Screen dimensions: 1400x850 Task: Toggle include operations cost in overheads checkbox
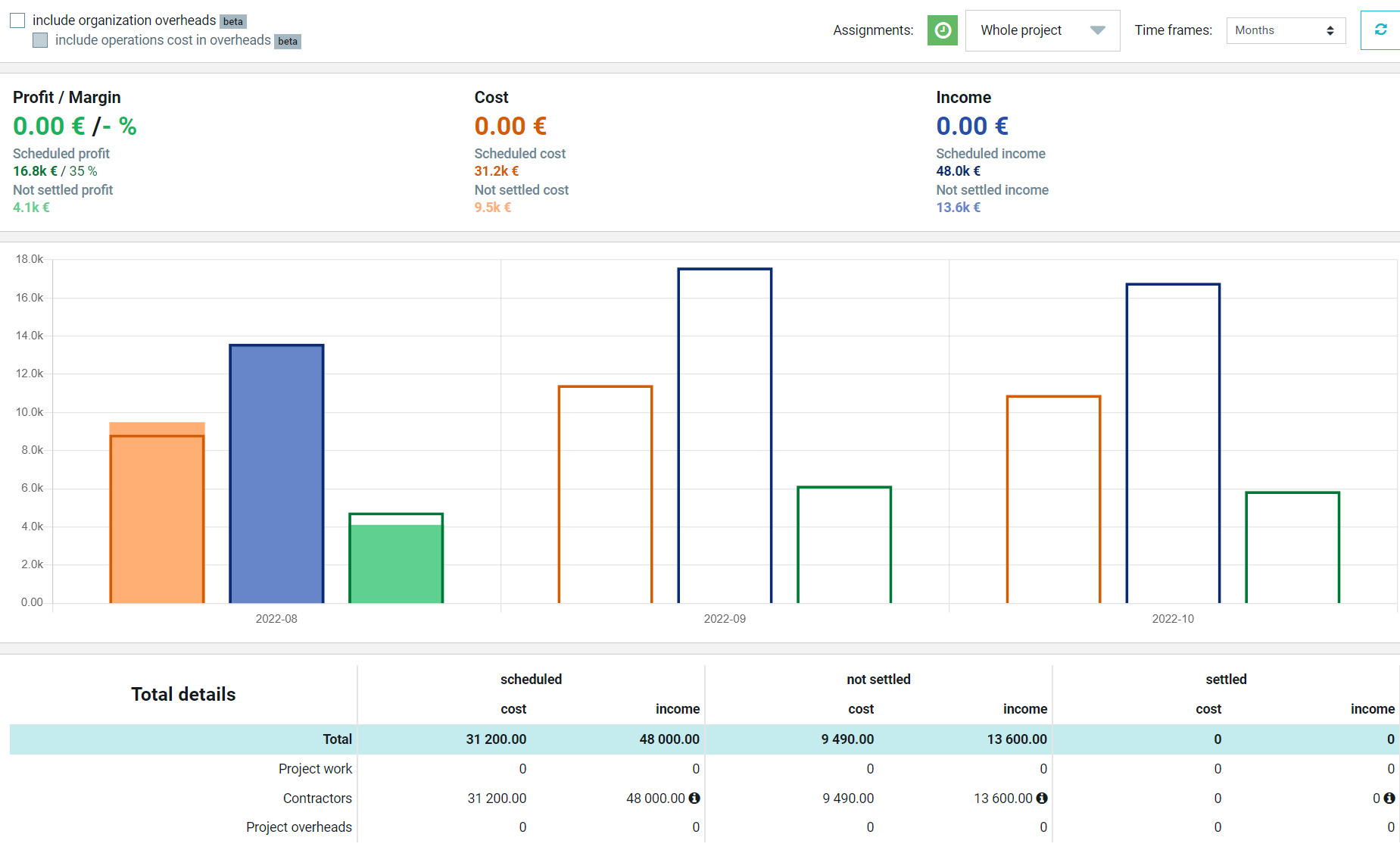(x=40, y=40)
